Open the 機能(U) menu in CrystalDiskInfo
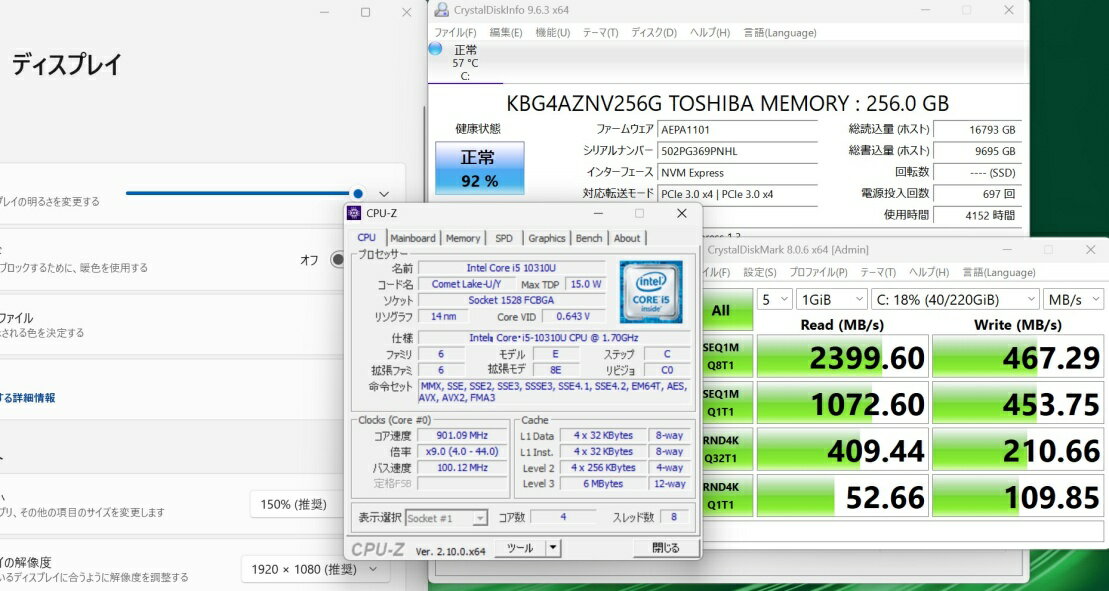Image resolution: width=1109 pixels, height=591 pixels. pyautogui.click(x=552, y=32)
